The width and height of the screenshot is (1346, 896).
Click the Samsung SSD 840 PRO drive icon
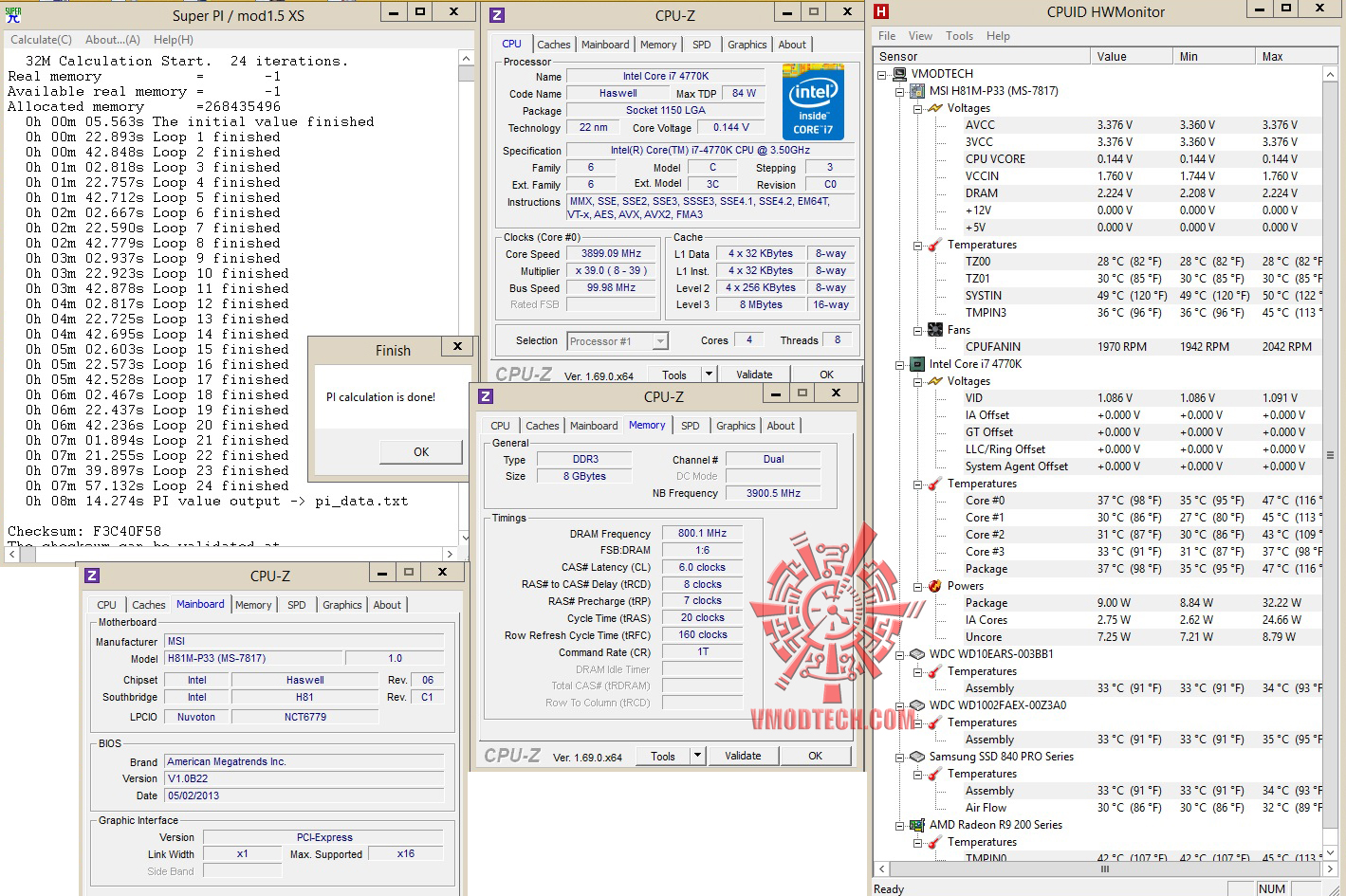pyautogui.click(x=917, y=757)
